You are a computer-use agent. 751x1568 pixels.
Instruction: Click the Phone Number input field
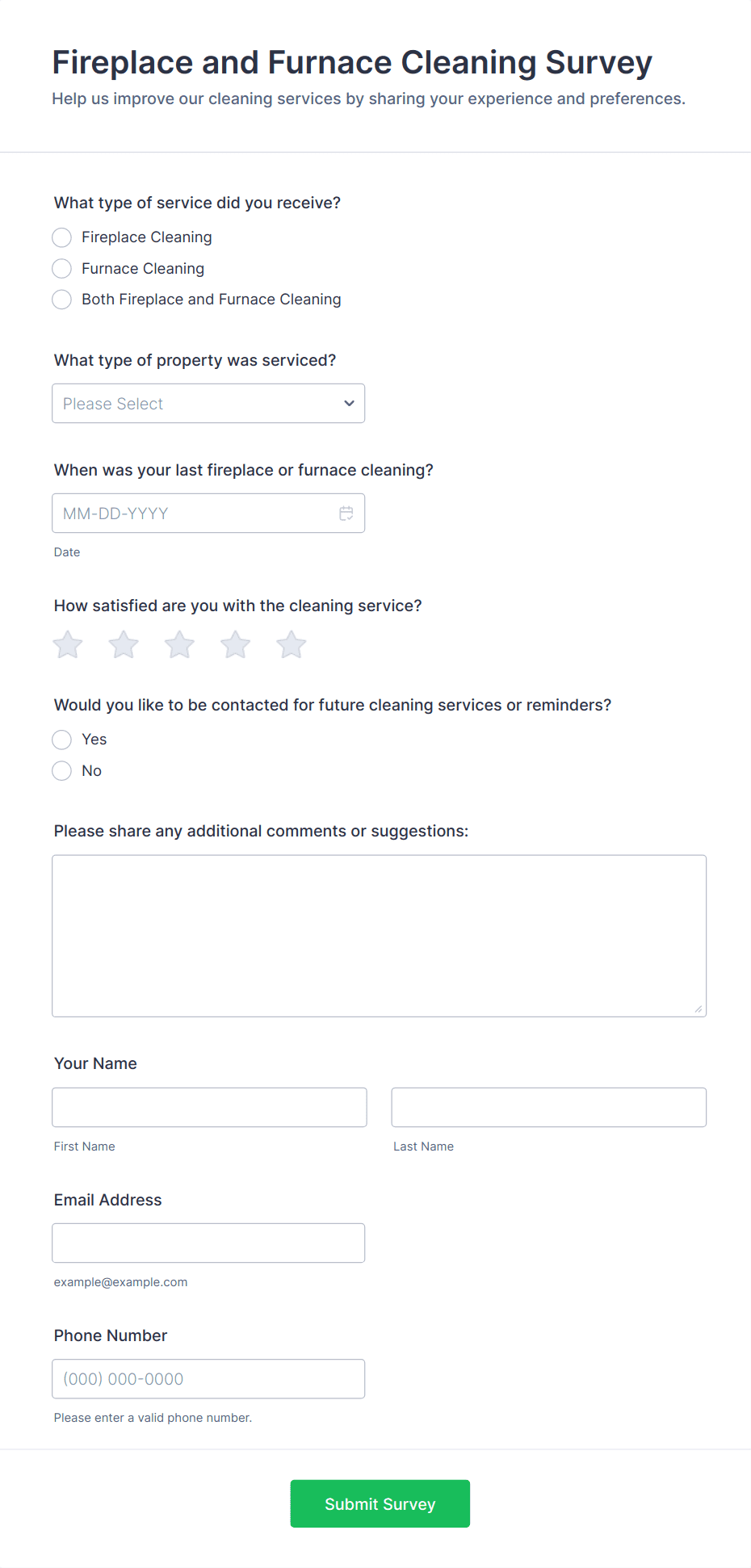coord(208,1378)
